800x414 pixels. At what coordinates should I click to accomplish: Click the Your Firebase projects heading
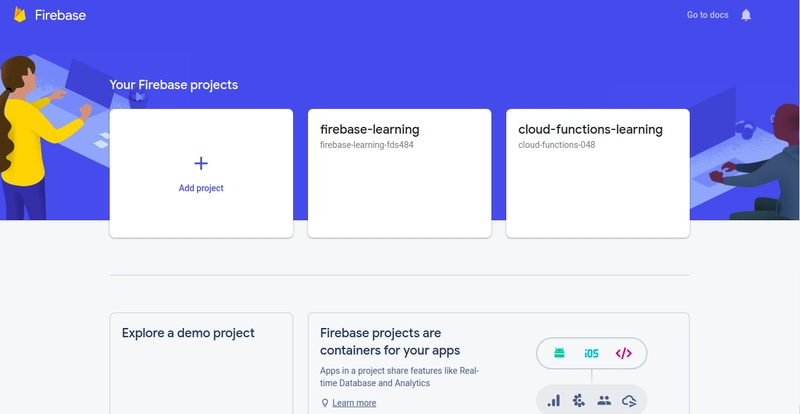tap(173, 85)
